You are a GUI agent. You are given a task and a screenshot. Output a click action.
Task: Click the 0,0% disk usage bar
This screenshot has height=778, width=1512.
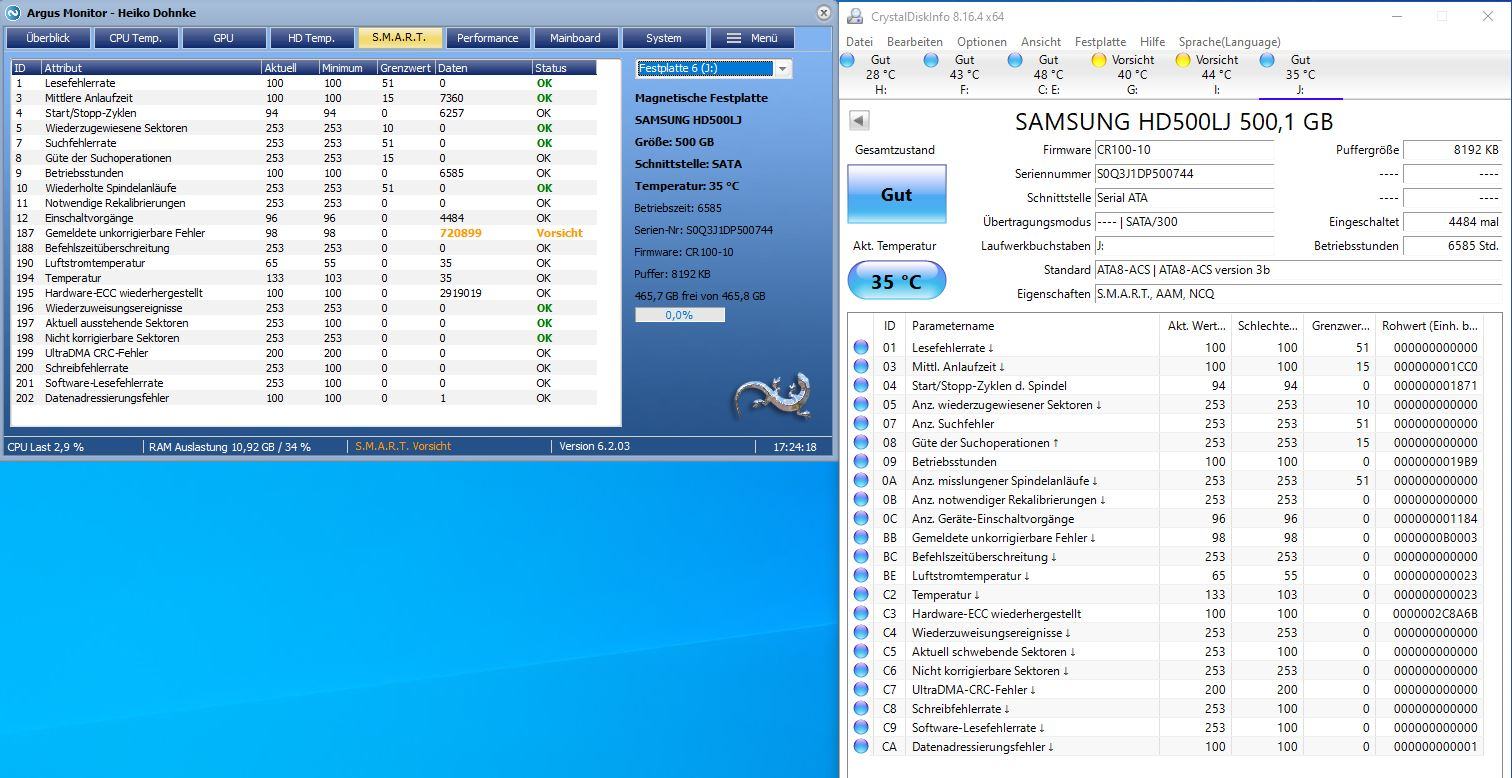[x=680, y=315]
